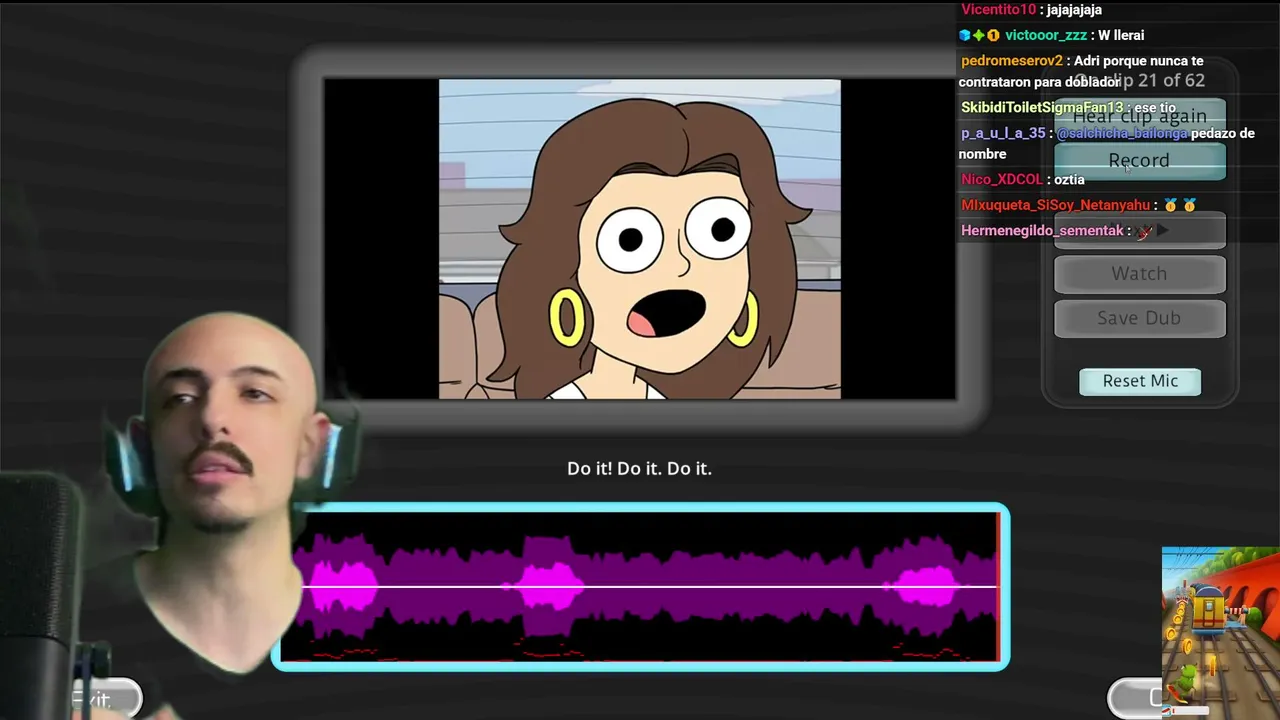Click the "Do it! Do it. Do it." subtitle
Screen dimensions: 1280x720
pos(639,468)
